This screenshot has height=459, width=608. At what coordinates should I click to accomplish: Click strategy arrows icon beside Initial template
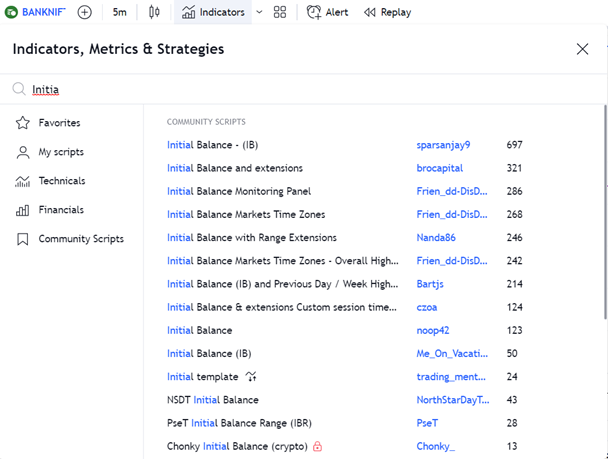coord(251,376)
